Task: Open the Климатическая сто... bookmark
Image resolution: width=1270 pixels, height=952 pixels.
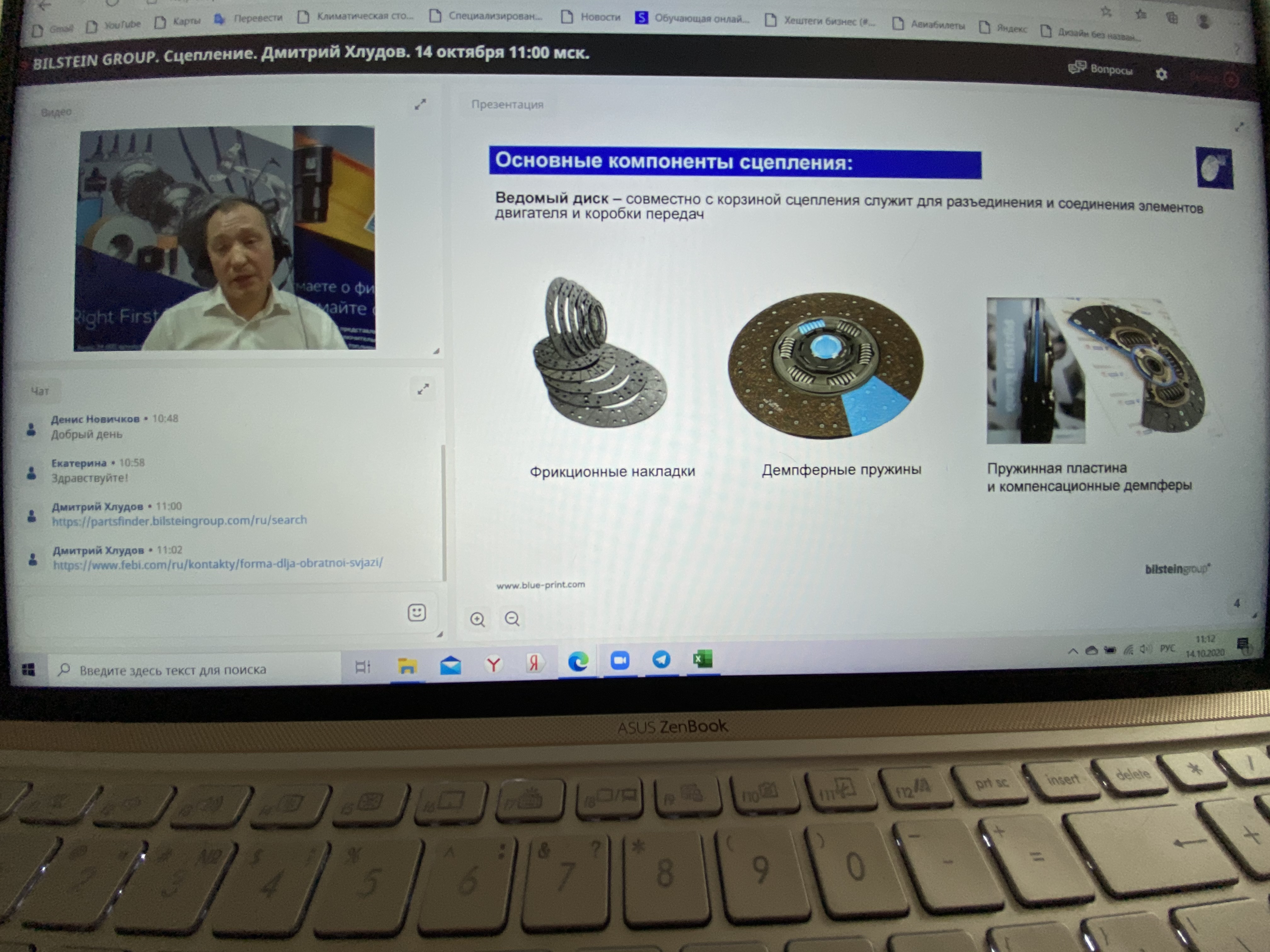Action: 356,16
